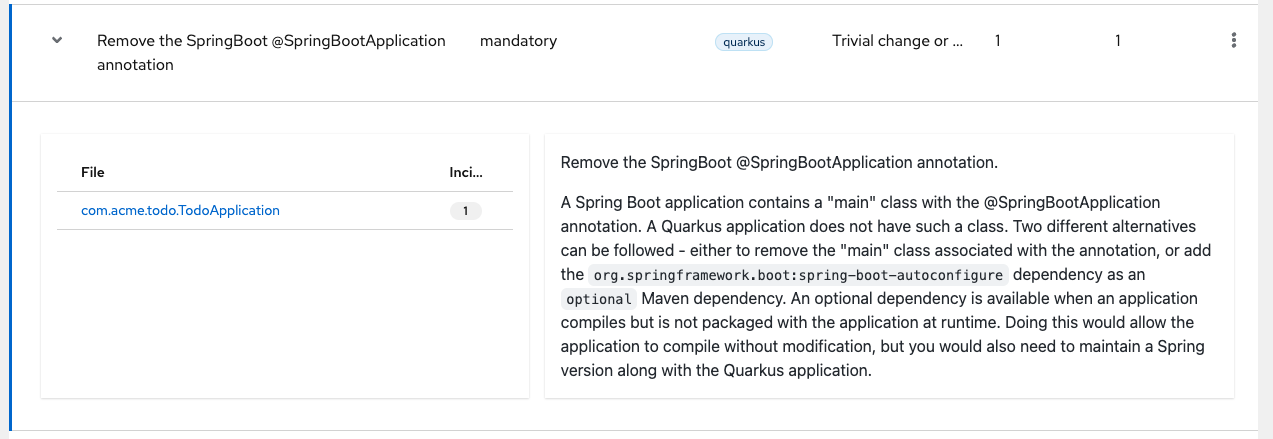Click the 'mandatory' category cell

click(x=518, y=41)
